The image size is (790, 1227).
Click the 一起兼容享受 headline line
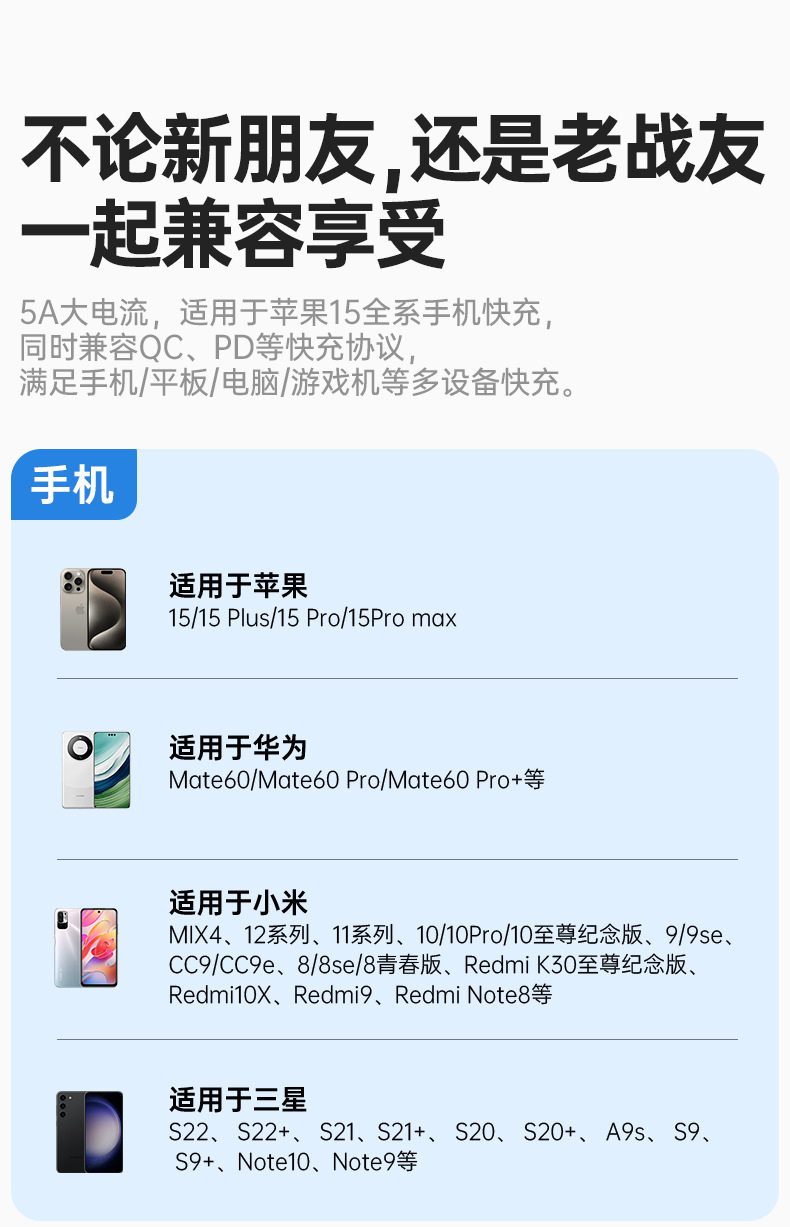[233, 236]
